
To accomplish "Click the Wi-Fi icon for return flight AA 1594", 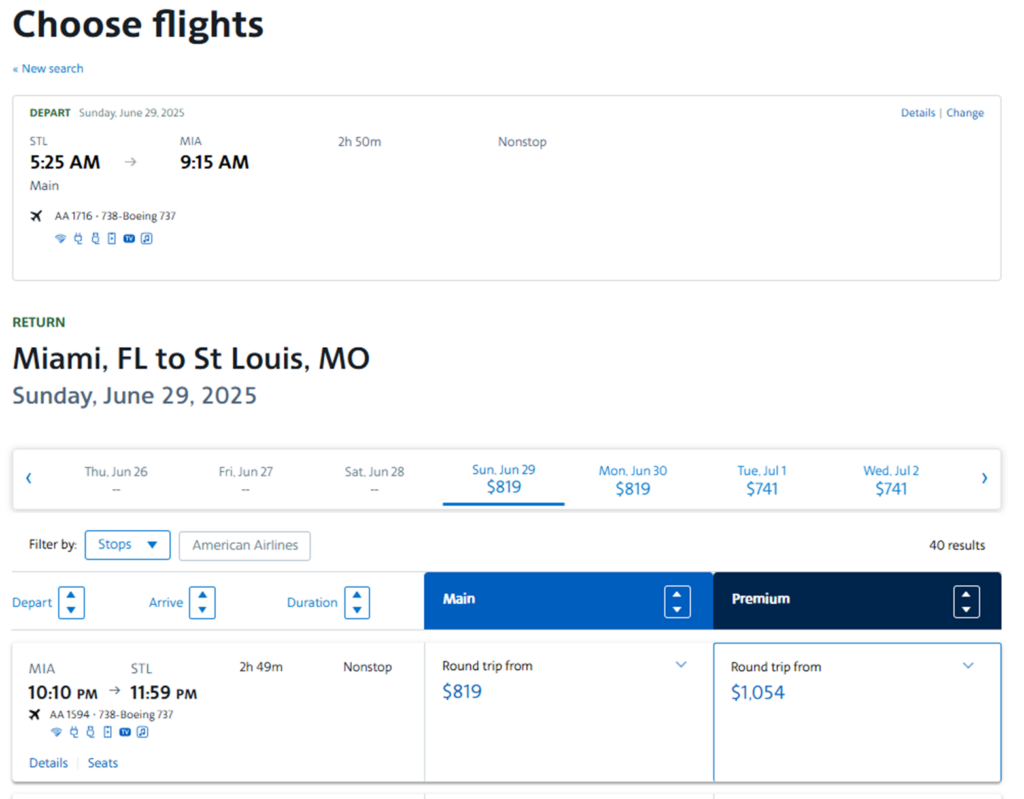I will [x=56, y=732].
